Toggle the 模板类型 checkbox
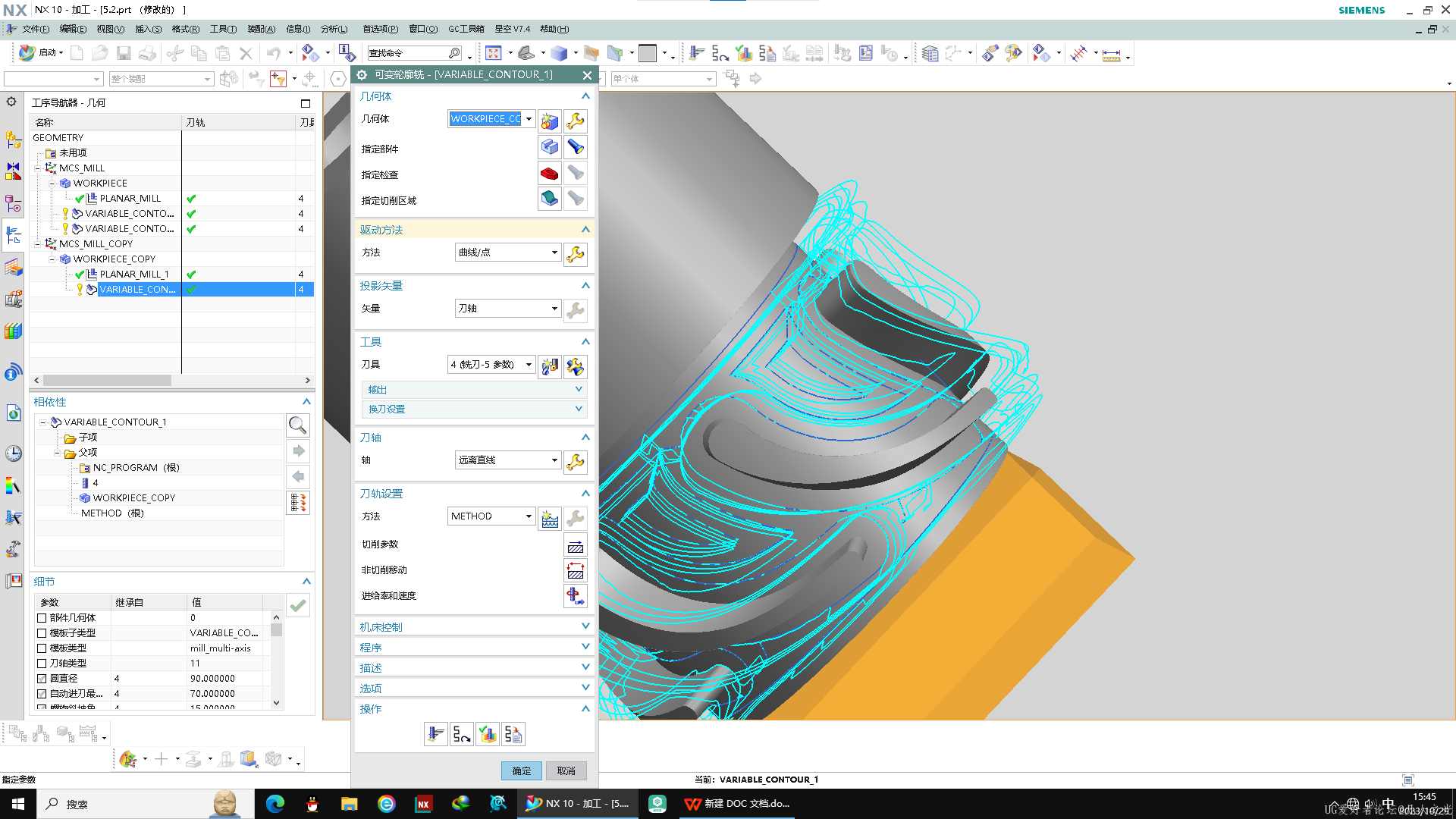This screenshot has height=819, width=1456. pos(42,648)
